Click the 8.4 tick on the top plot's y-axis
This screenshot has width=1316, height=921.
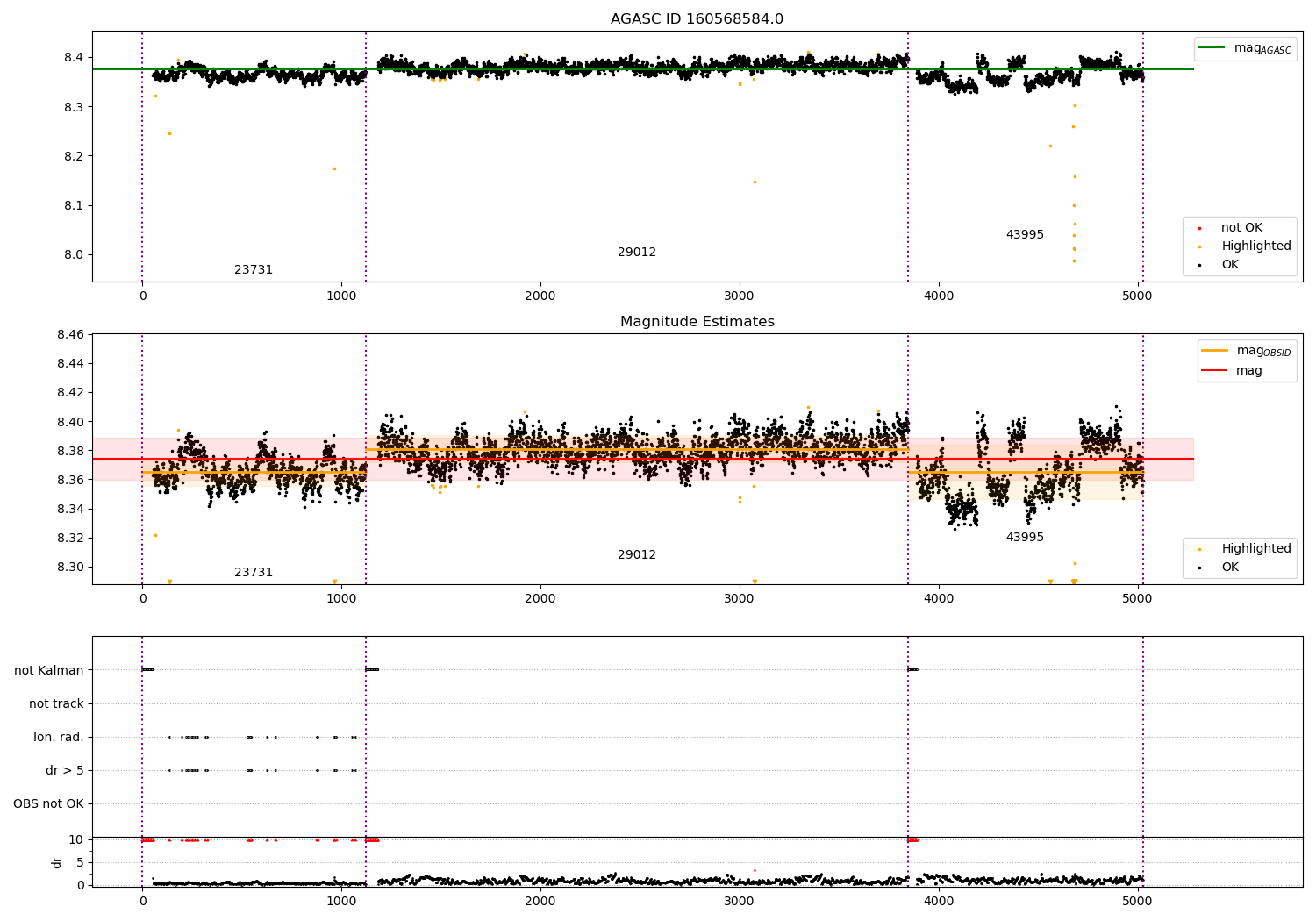coord(74,58)
